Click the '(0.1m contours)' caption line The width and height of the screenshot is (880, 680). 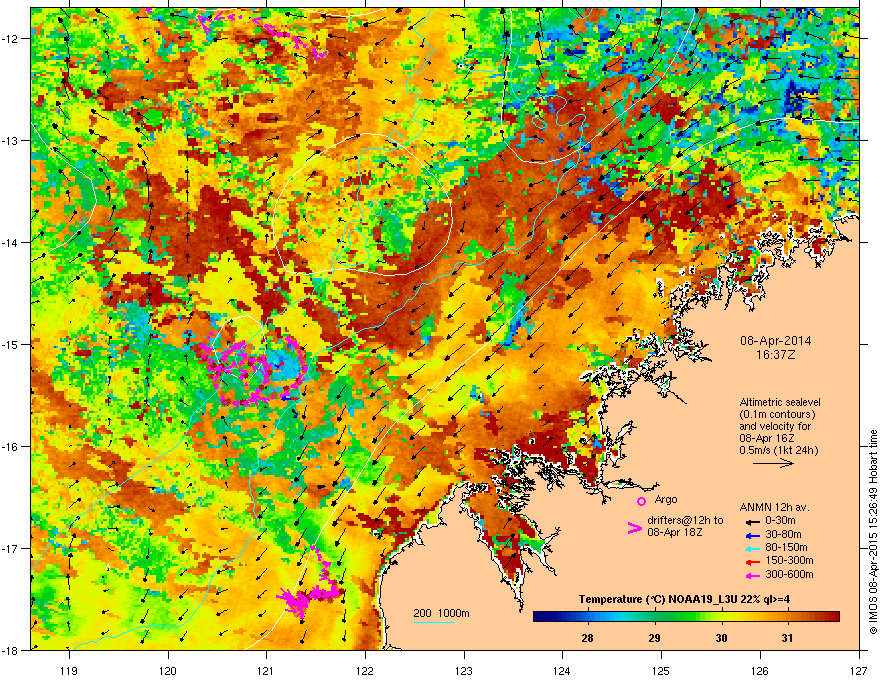(777, 414)
